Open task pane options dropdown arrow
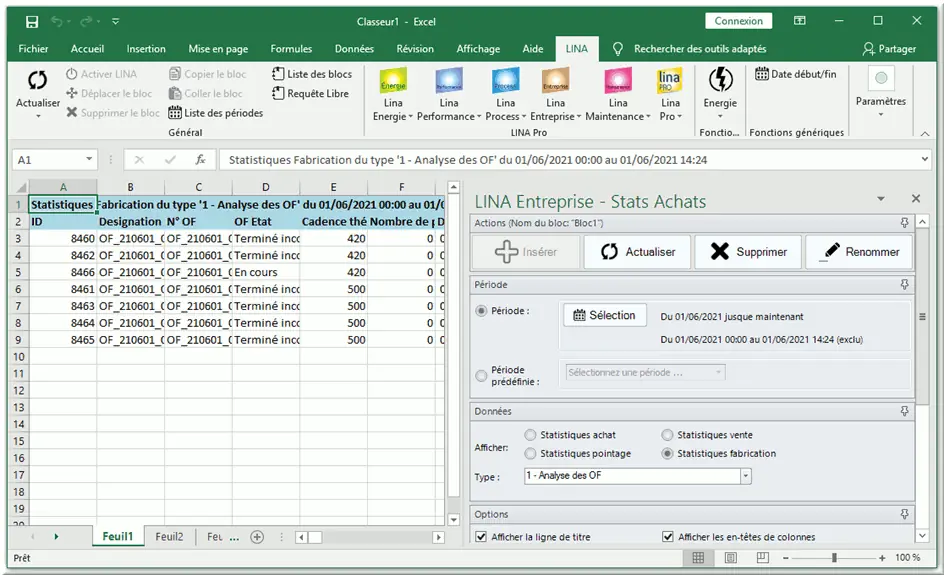944x575 pixels. click(881, 199)
